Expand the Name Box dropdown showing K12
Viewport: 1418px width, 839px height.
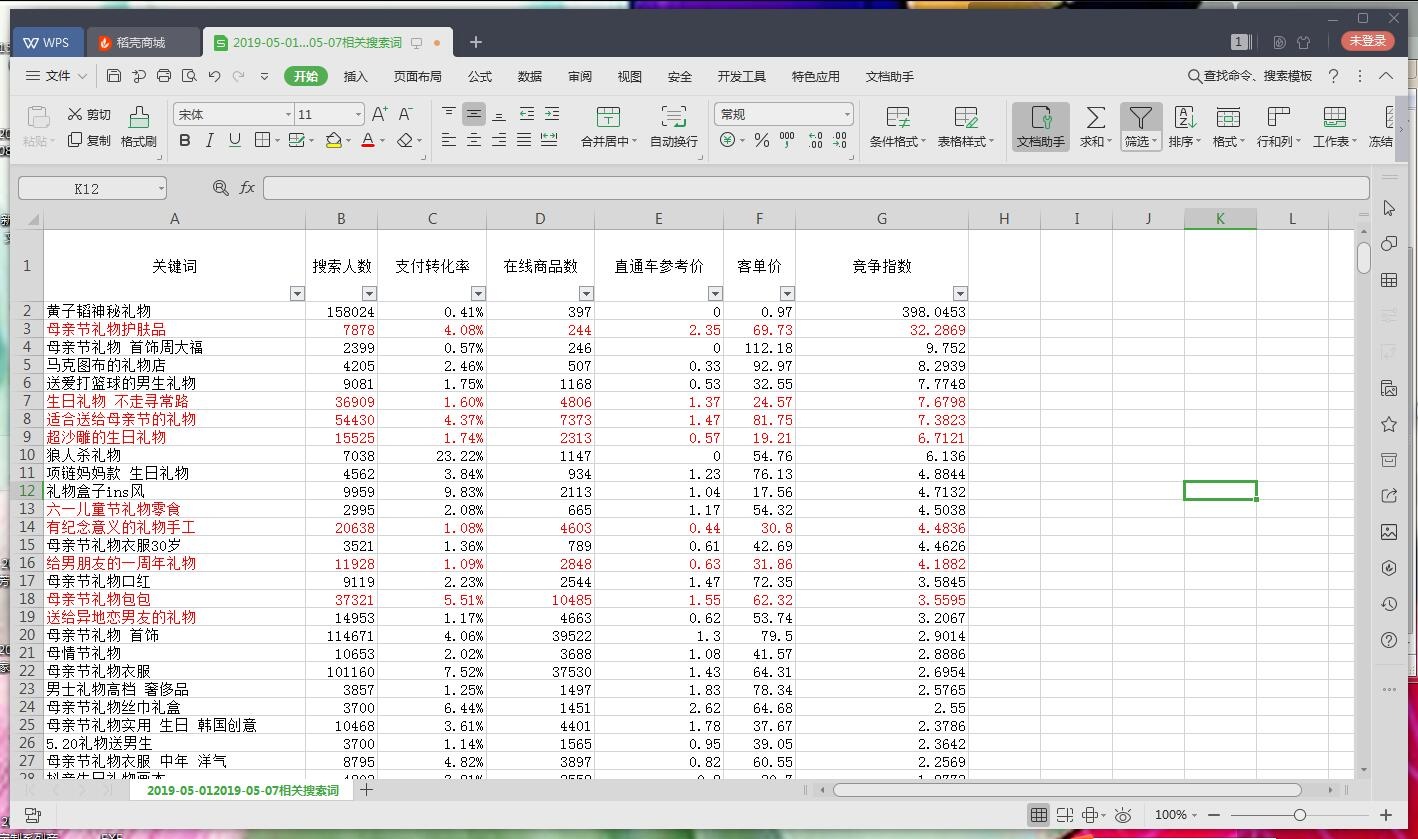point(160,188)
